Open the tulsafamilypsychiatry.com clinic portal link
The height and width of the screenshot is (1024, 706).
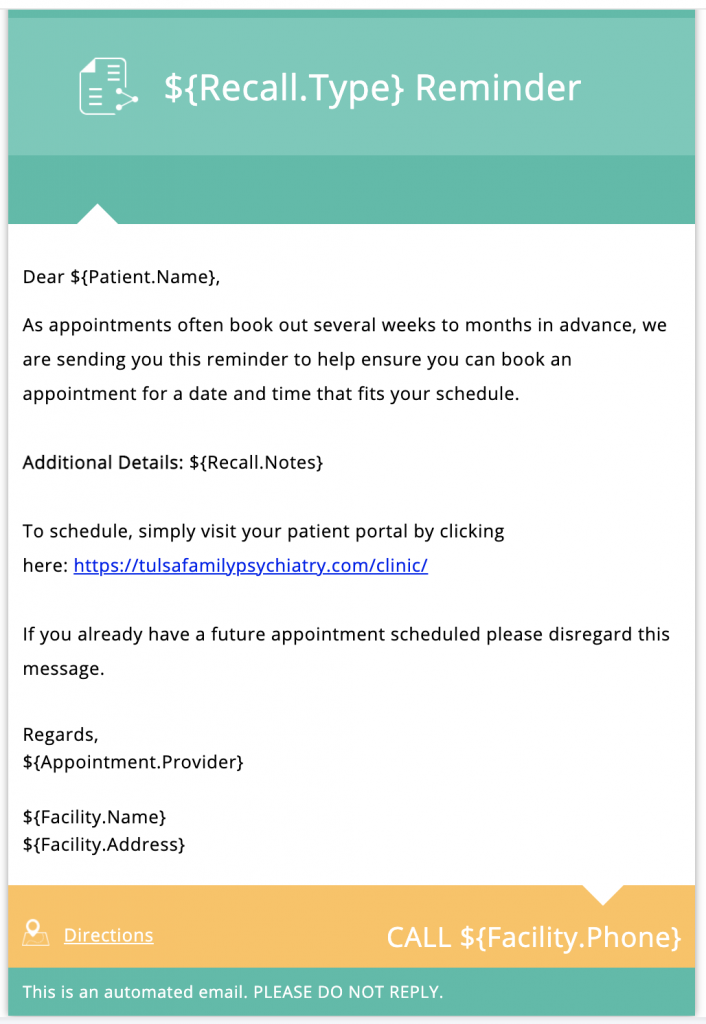[x=250, y=566]
